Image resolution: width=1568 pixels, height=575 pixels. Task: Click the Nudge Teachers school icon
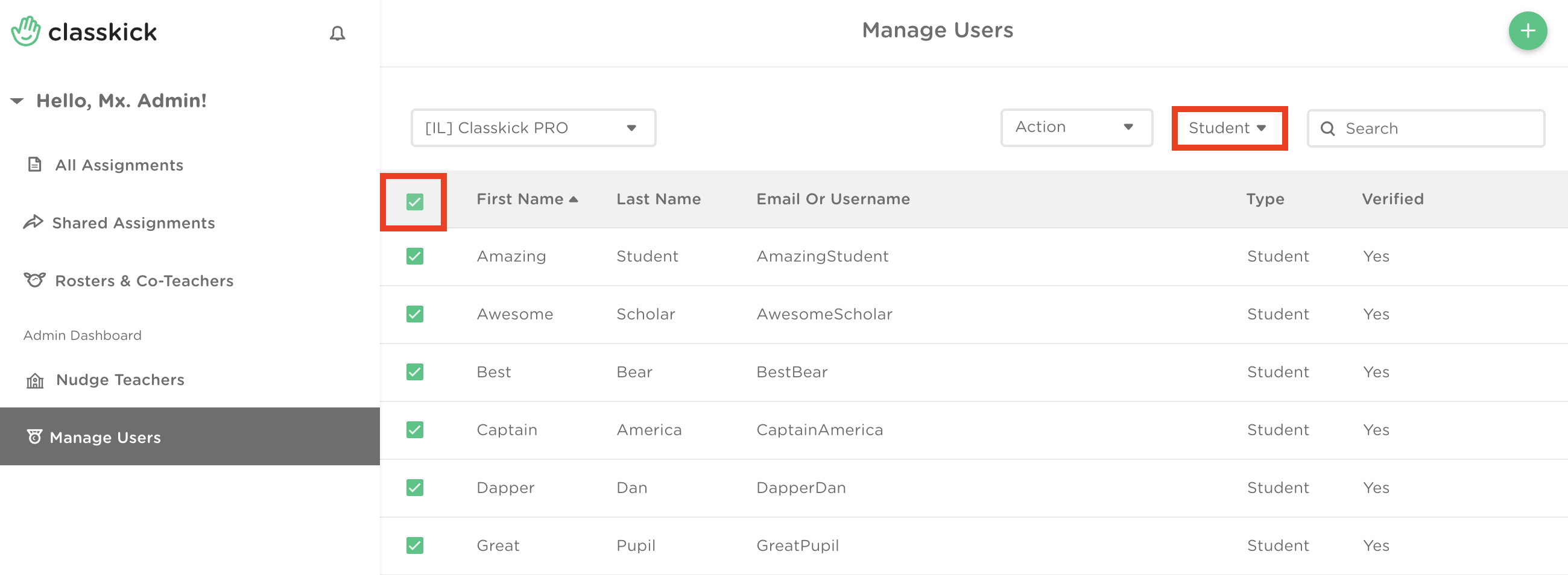(35, 380)
